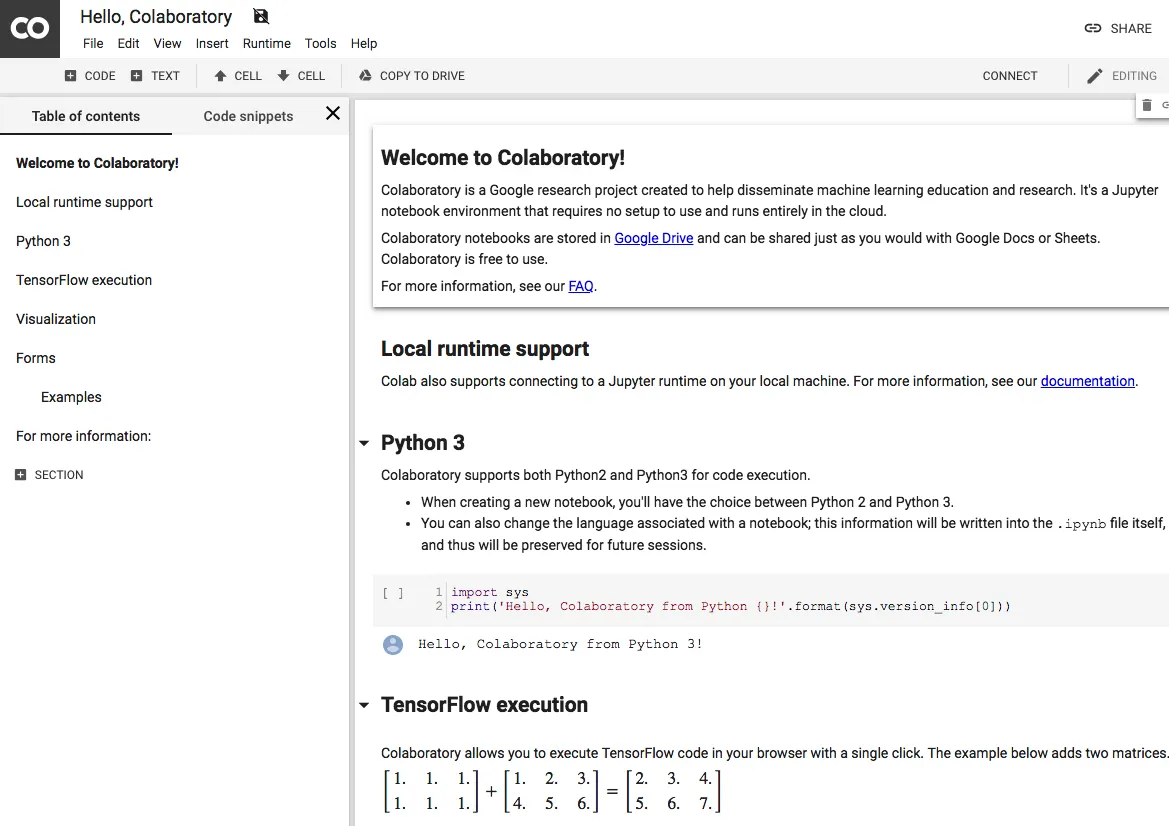1169x826 pixels.
Task: Click the SHARE button
Action: (1118, 28)
